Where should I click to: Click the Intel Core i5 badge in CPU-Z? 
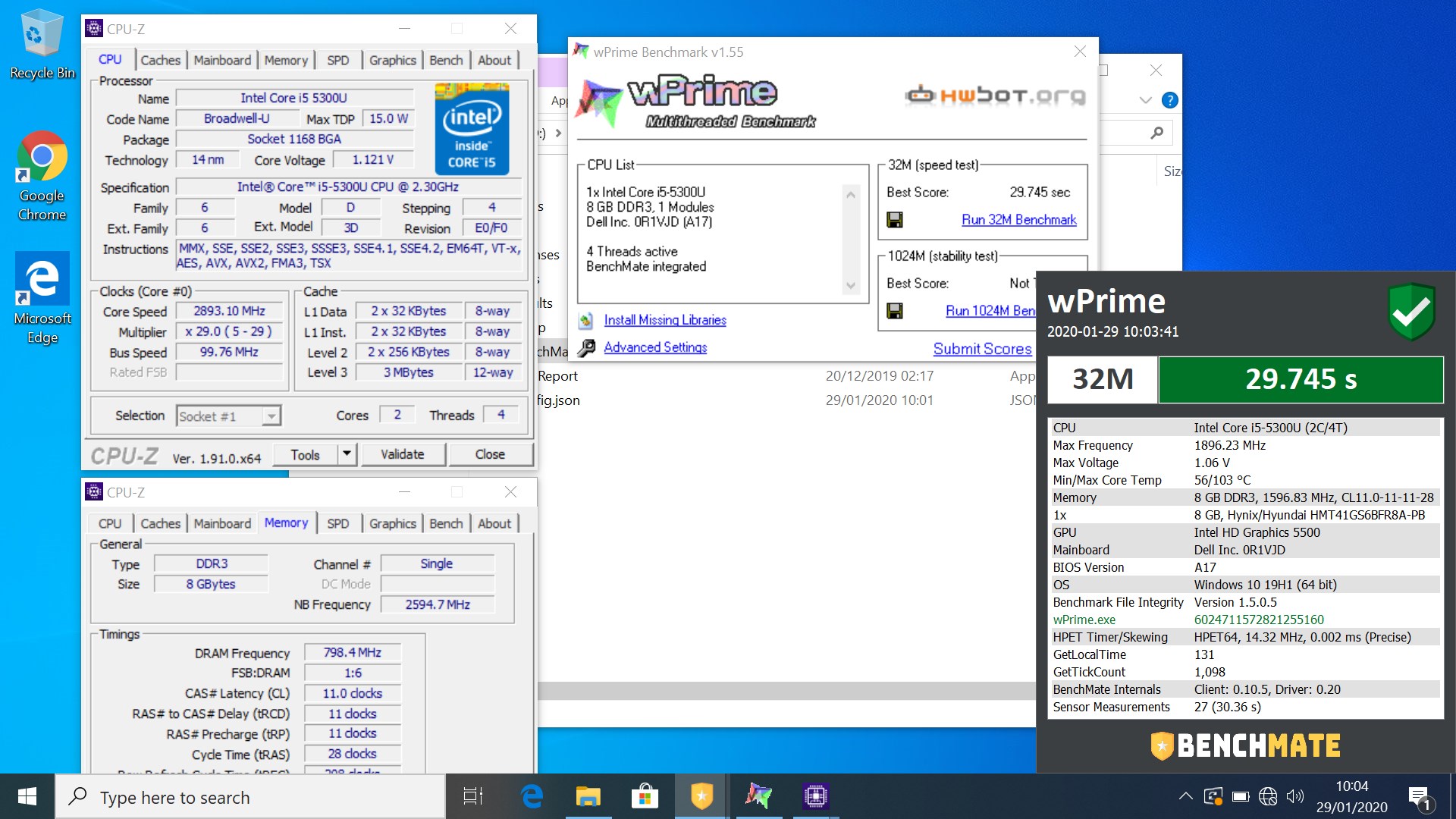472,129
